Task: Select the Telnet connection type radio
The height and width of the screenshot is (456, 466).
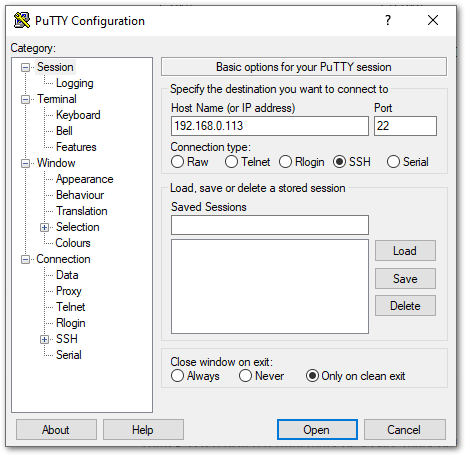Action: click(231, 162)
